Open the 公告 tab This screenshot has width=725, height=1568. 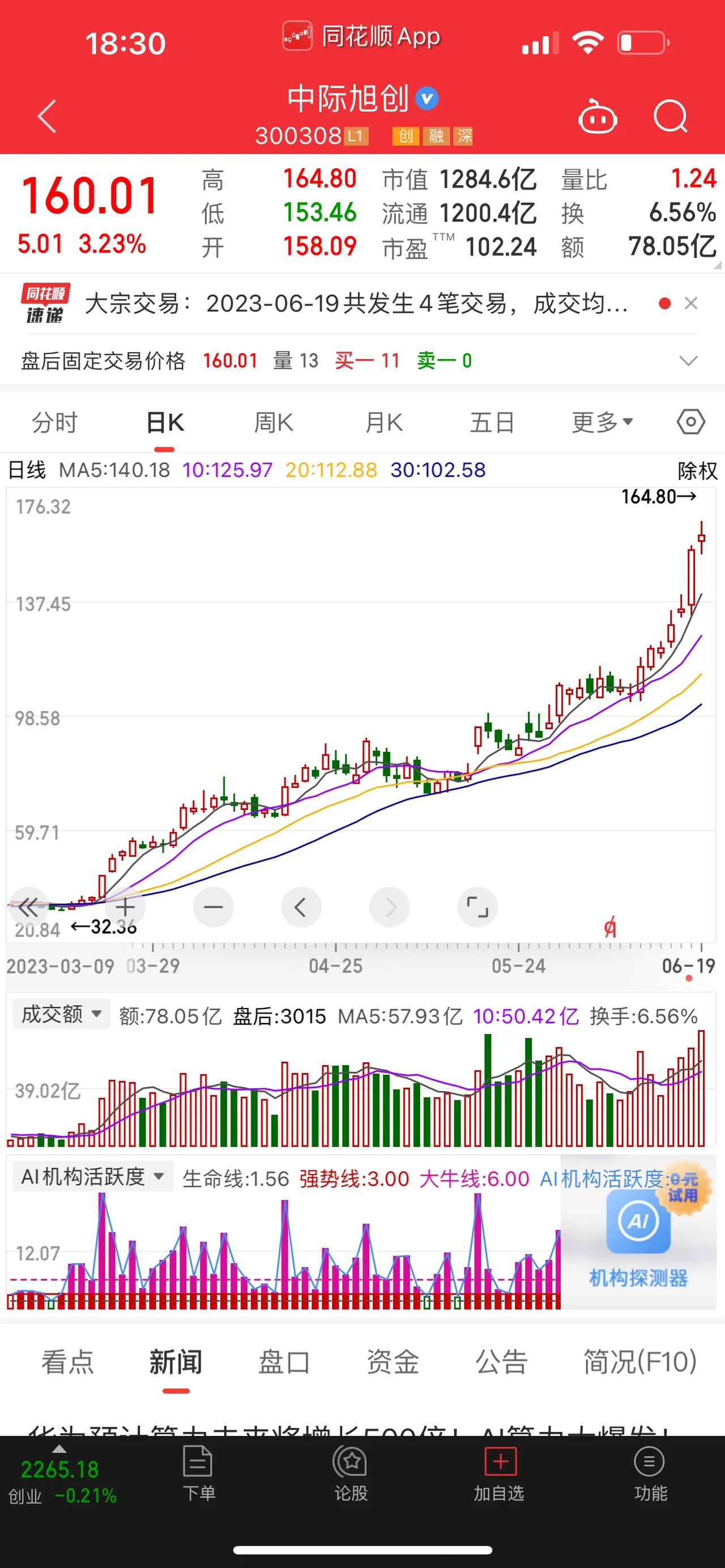click(x=501, y=1362)
